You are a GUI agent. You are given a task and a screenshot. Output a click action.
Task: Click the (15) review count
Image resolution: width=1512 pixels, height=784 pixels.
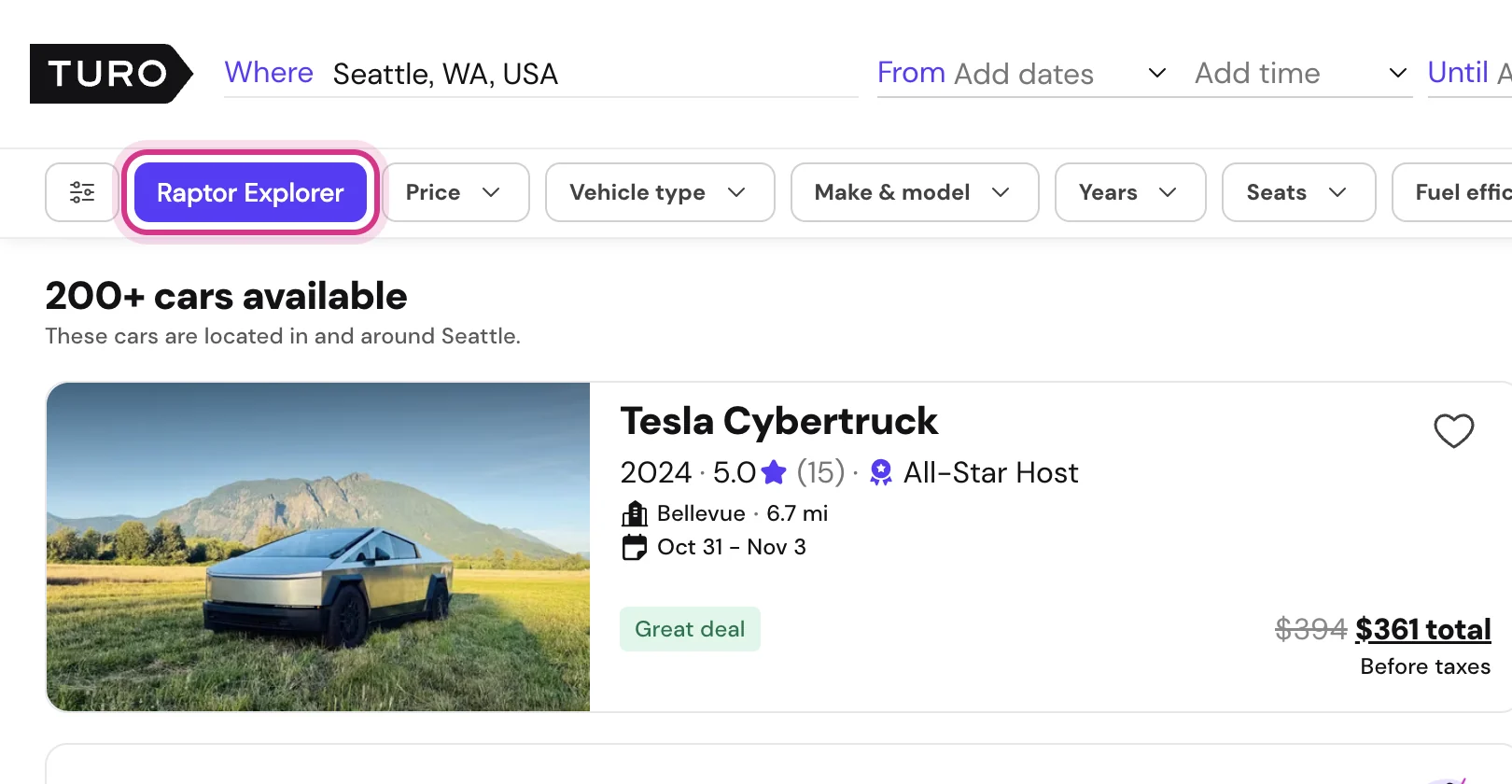pyautogui.click(x=820, y=472)
